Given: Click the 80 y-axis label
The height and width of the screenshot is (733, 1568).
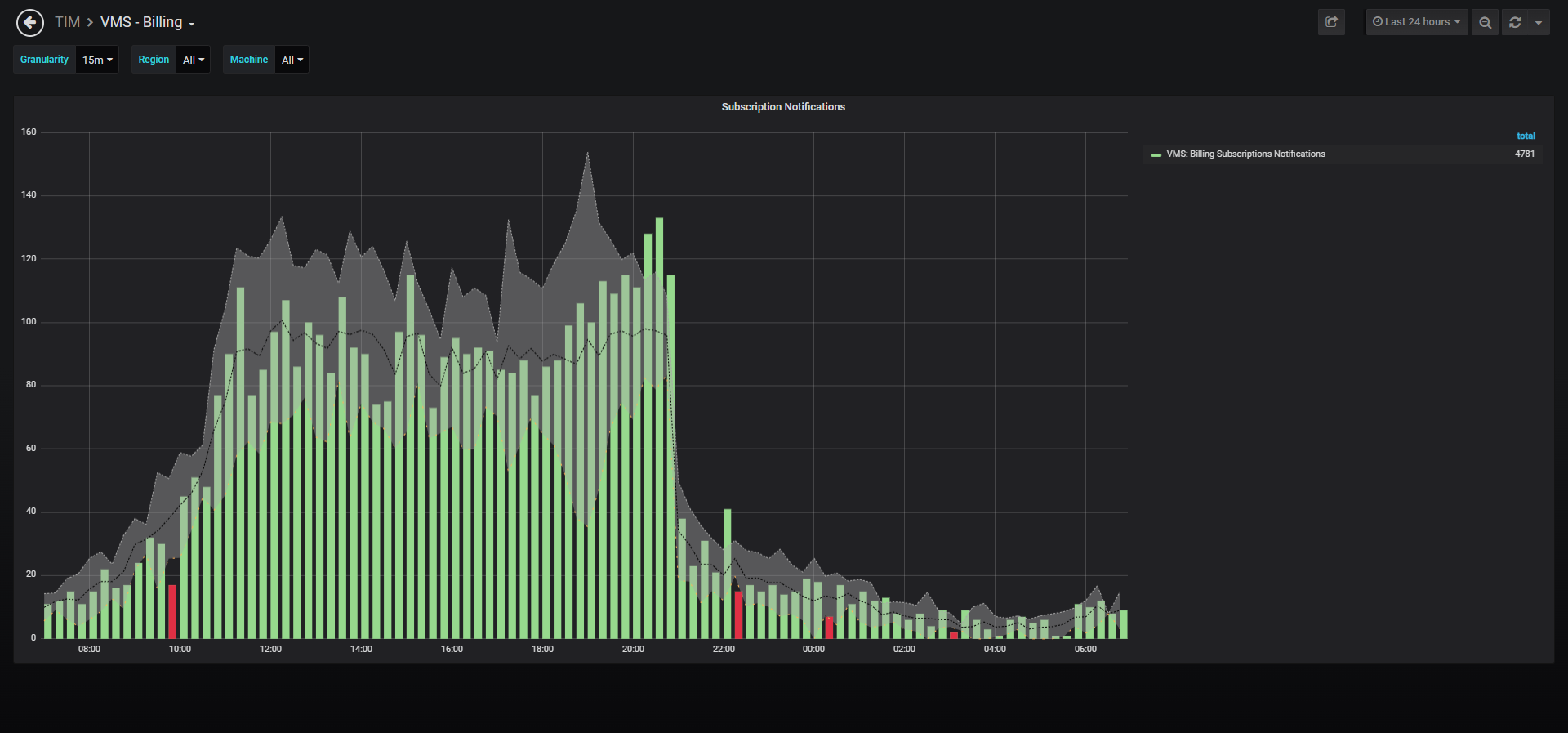Looking at the screenshot, I should pos(31,384).
